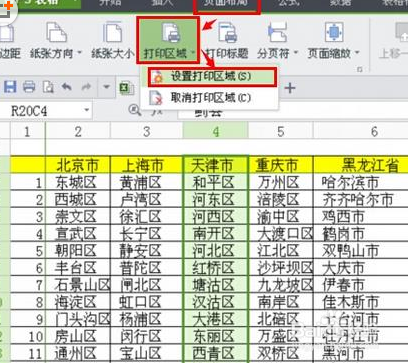
Task: Click the 渝中区 cell
Action: tap(281, 217)
